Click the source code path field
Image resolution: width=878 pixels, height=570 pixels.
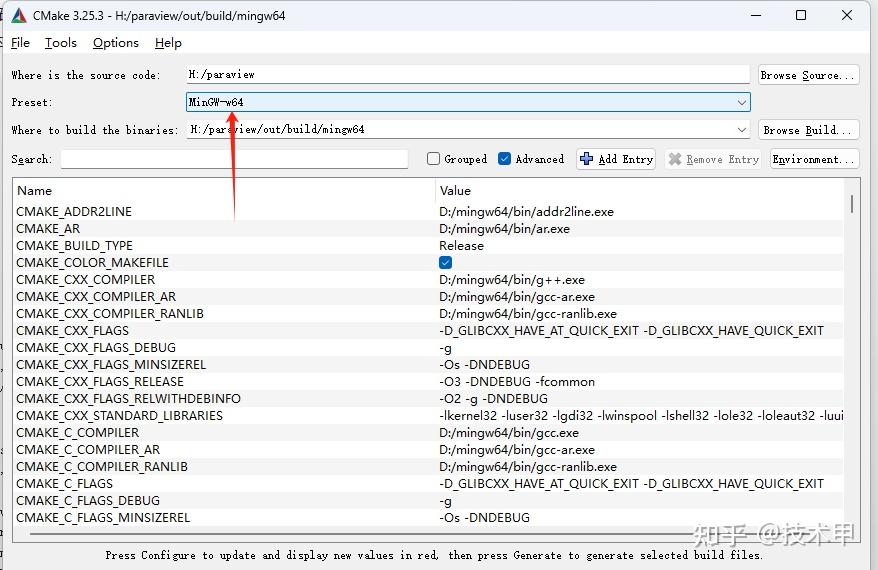[468, 74]
